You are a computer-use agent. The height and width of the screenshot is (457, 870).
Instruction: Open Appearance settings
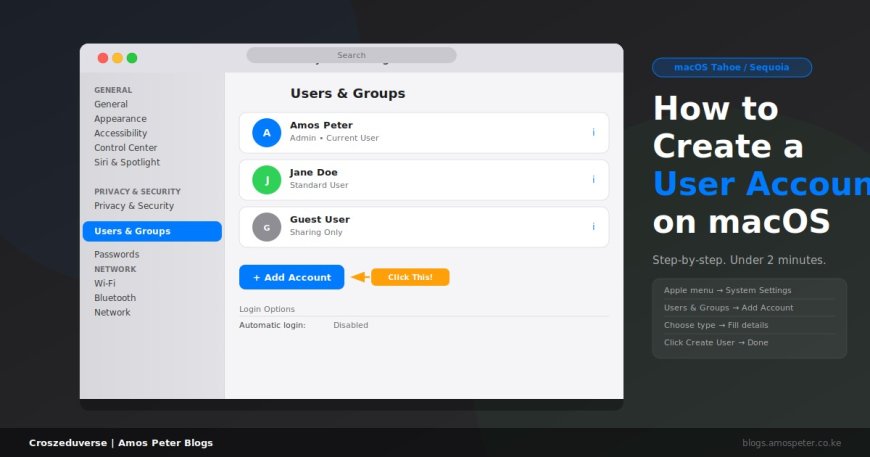point(120,119)
